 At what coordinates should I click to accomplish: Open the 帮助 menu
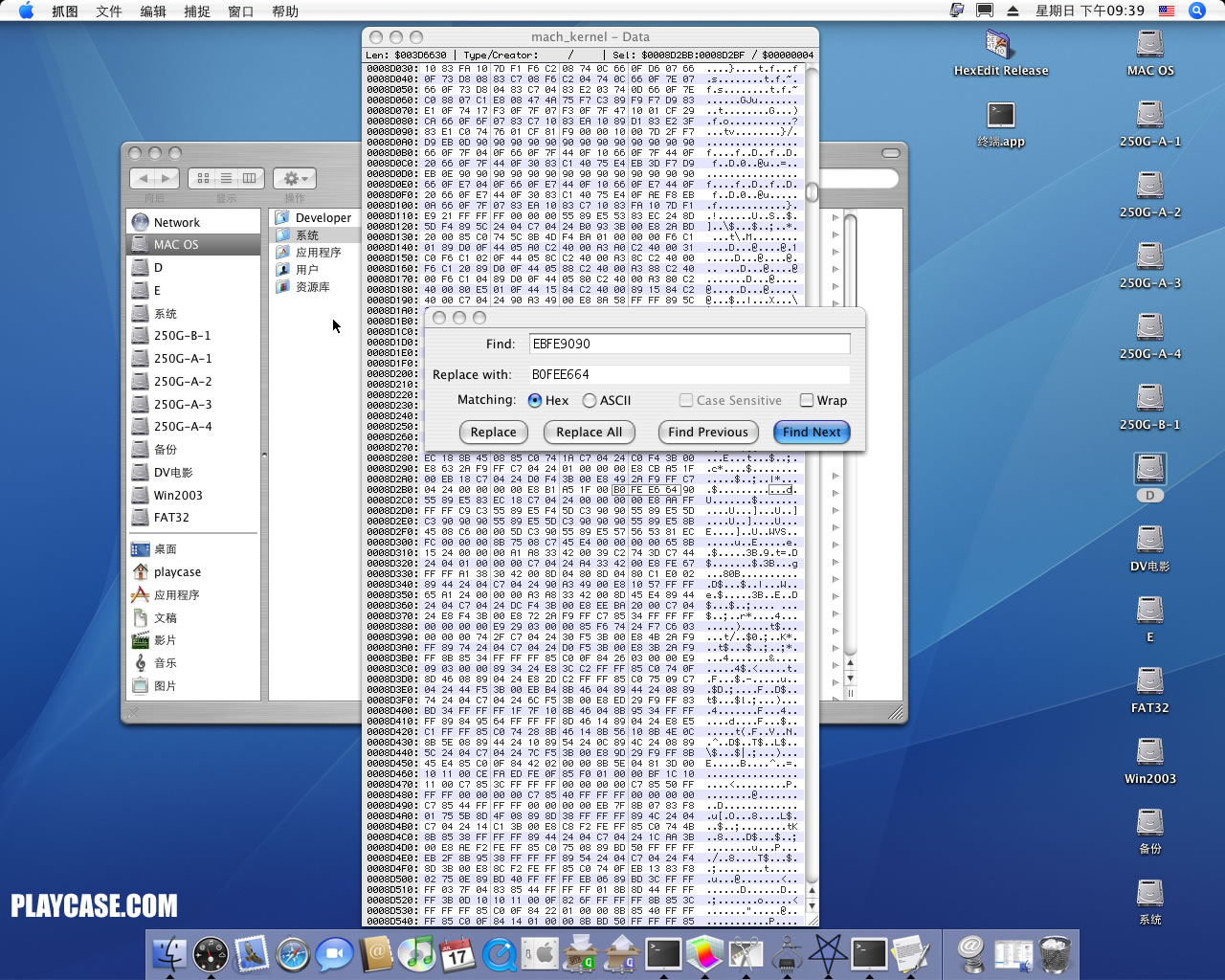point(285,11)
